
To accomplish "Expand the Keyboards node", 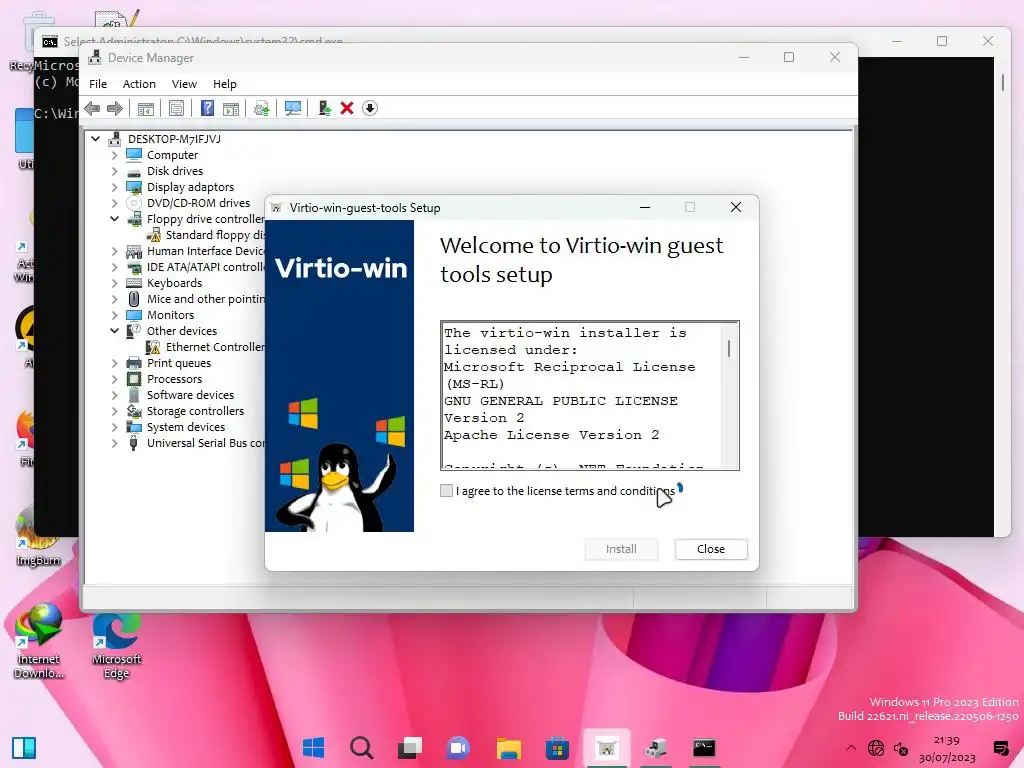I will pyautogui.click(x=114, y=283).
